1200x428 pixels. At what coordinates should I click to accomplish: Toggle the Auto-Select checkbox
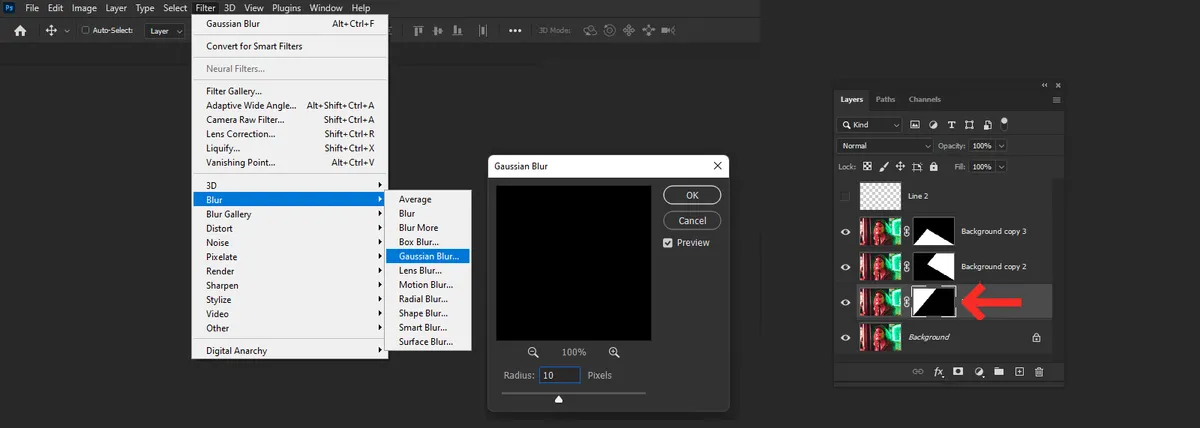(x=85, y=31)
